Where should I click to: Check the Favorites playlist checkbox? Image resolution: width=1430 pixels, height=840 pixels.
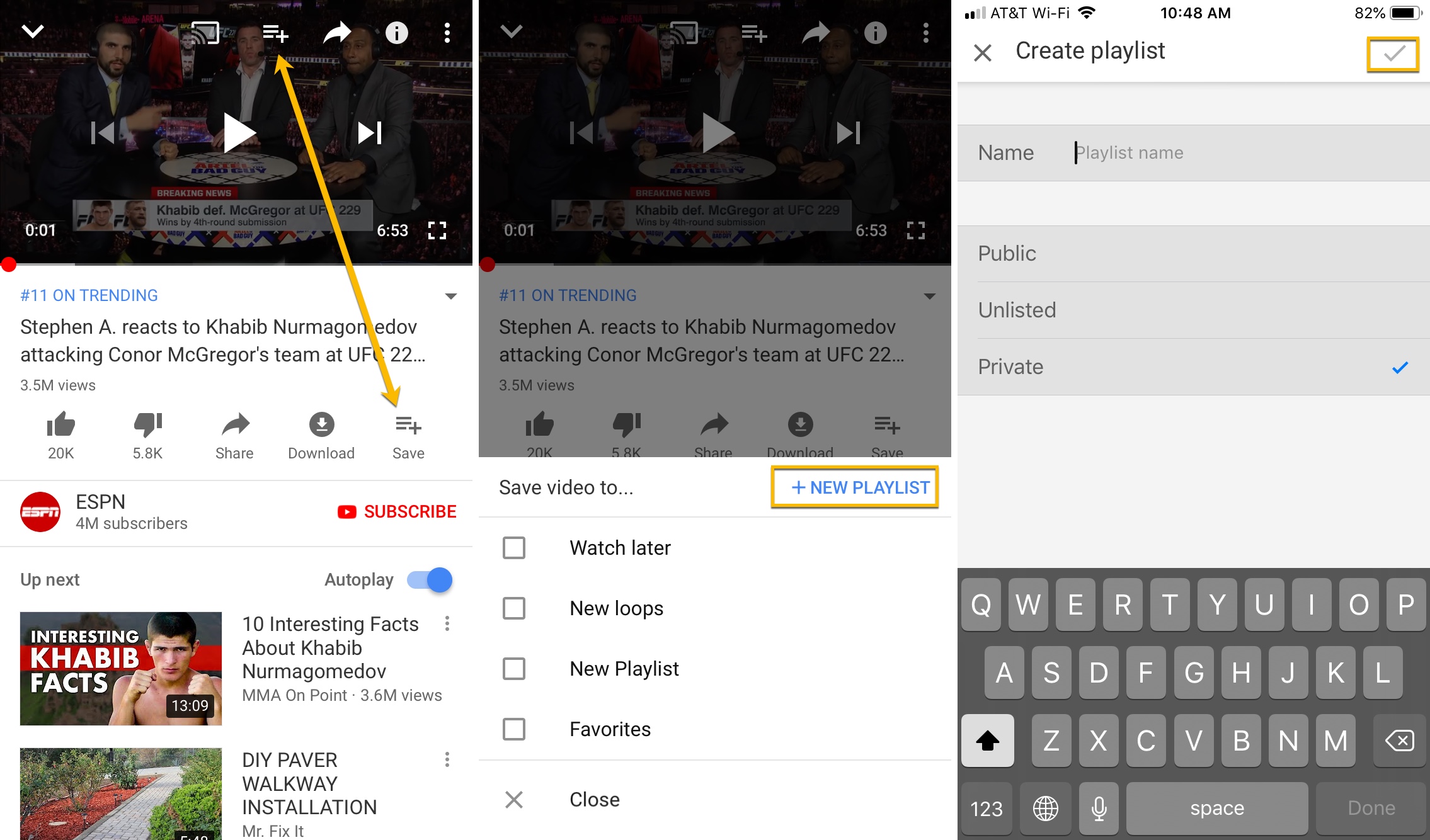coord(516,727)
